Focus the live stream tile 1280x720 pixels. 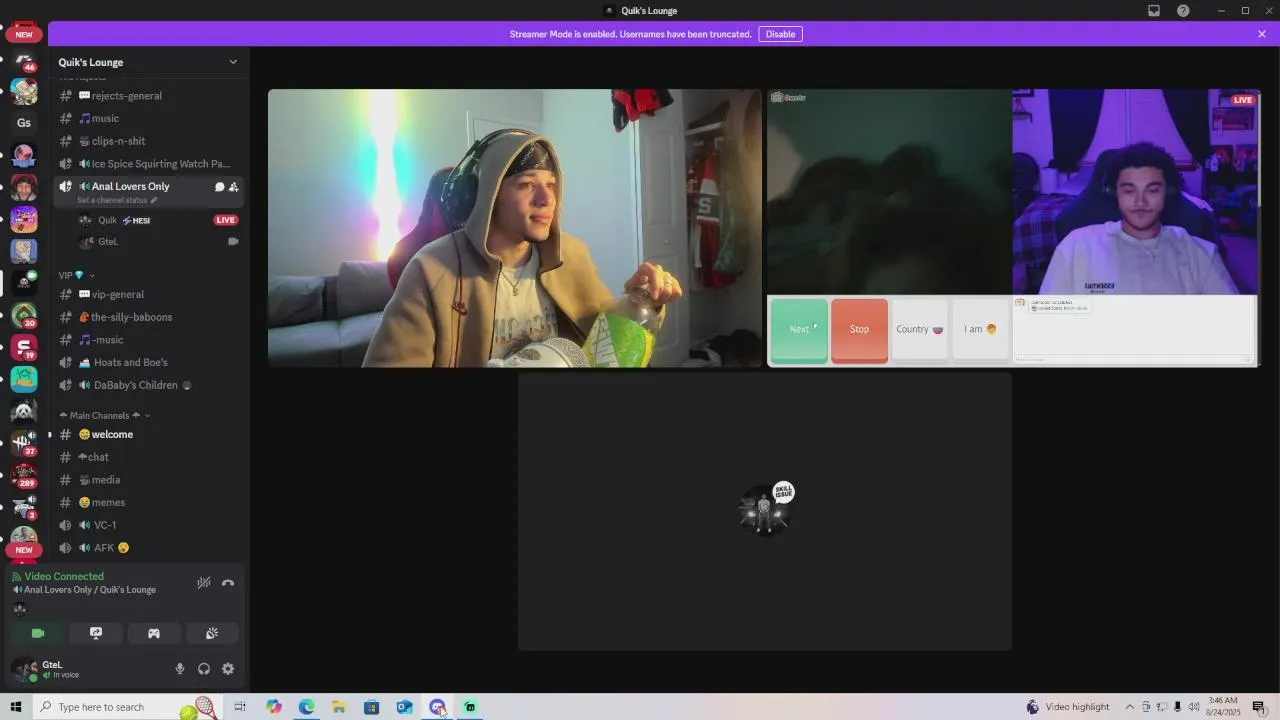(x=1013, y=228)
